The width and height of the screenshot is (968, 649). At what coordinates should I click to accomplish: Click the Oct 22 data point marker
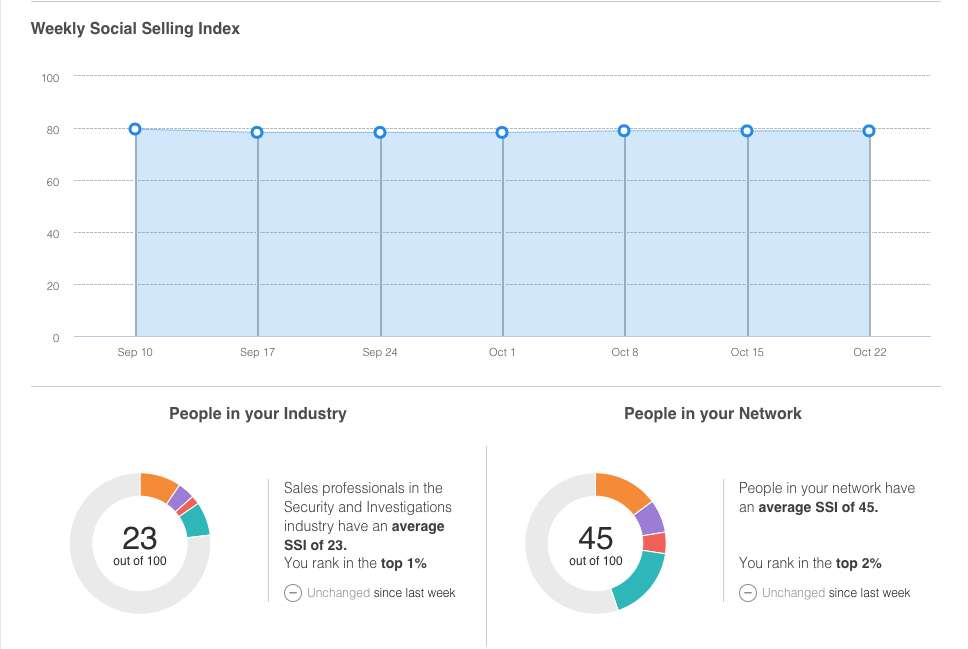click(x=869, y=131)
